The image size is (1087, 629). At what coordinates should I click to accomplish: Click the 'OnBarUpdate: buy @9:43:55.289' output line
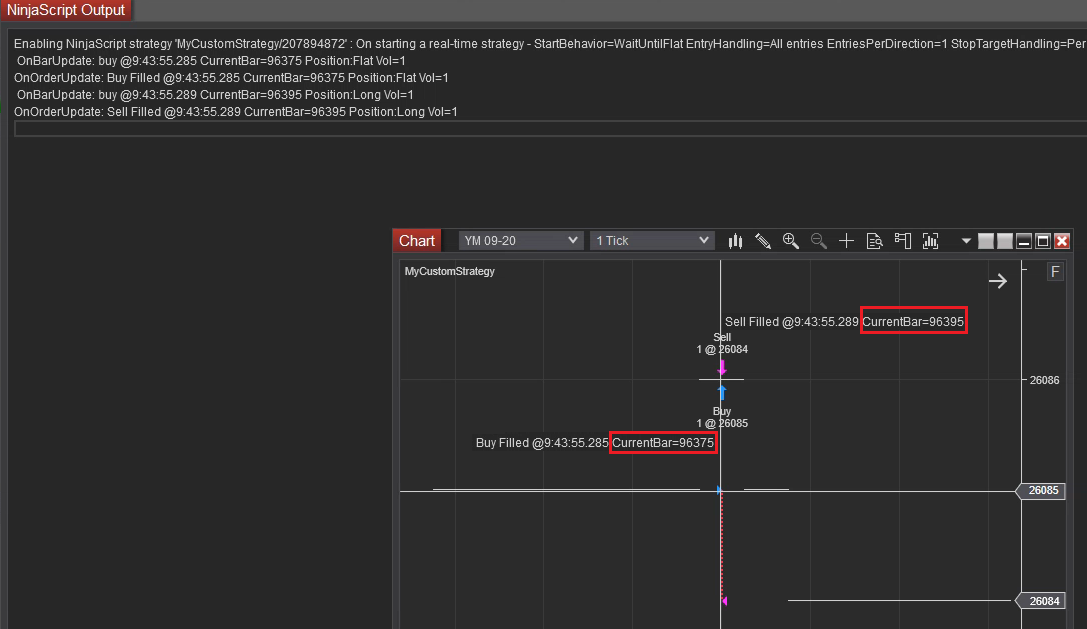point(215,95)
